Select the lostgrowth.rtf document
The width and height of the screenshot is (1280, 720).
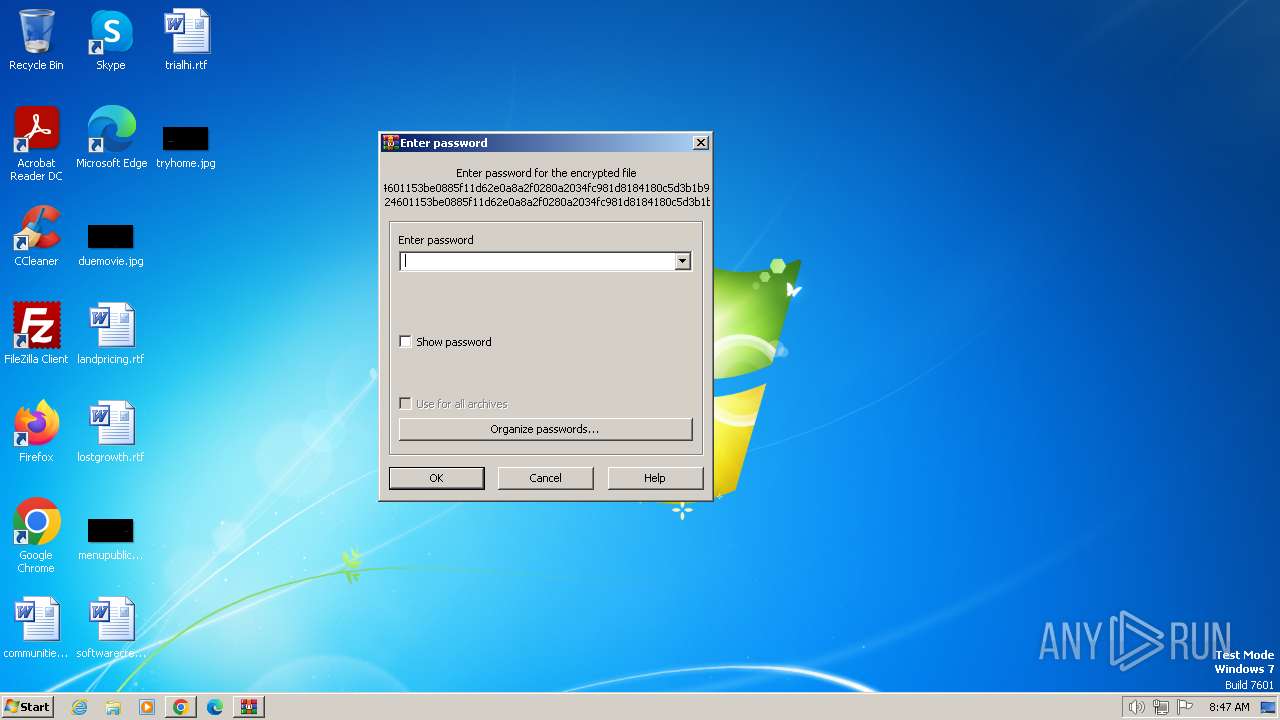[111, 431]
